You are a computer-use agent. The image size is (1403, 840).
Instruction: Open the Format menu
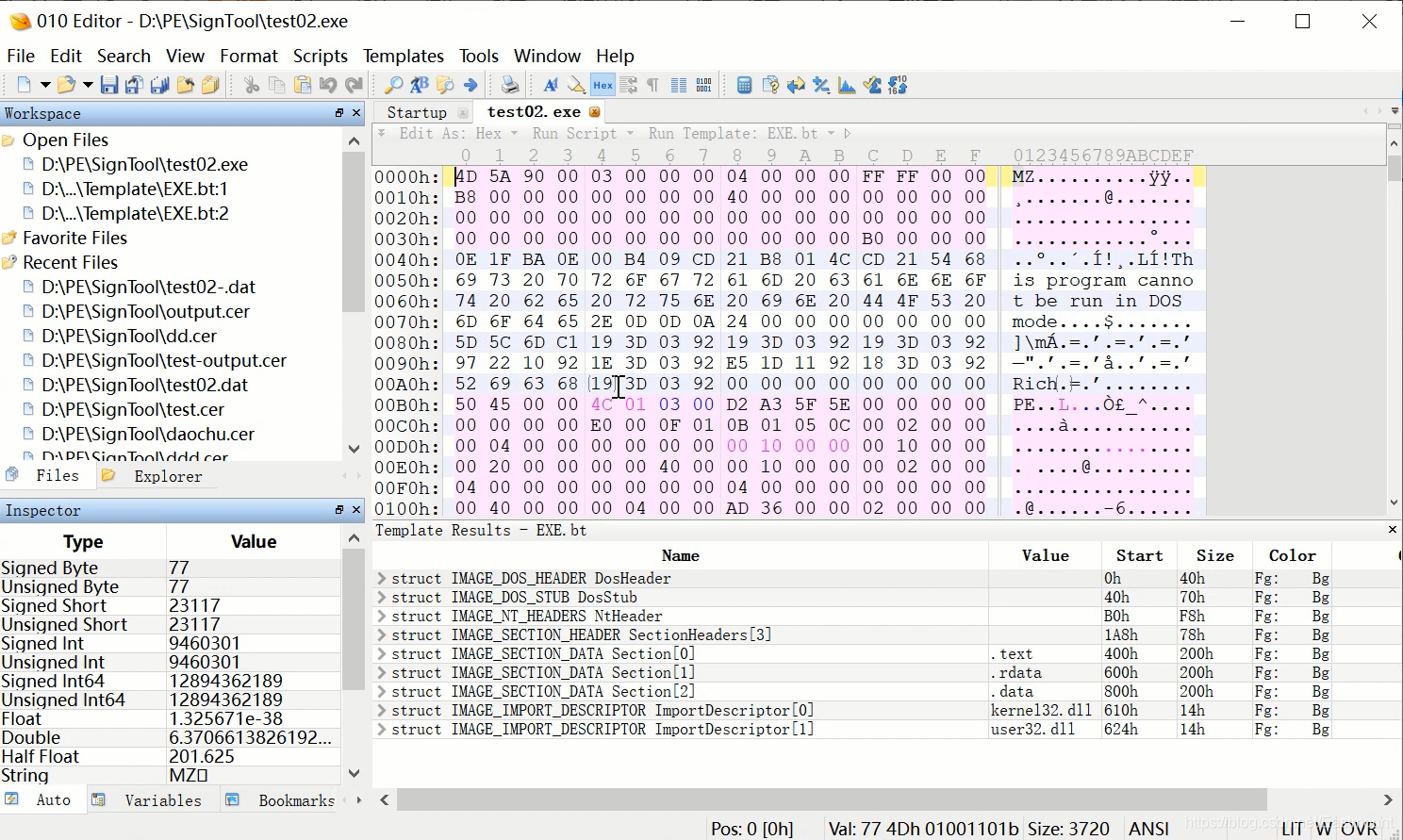249,56
